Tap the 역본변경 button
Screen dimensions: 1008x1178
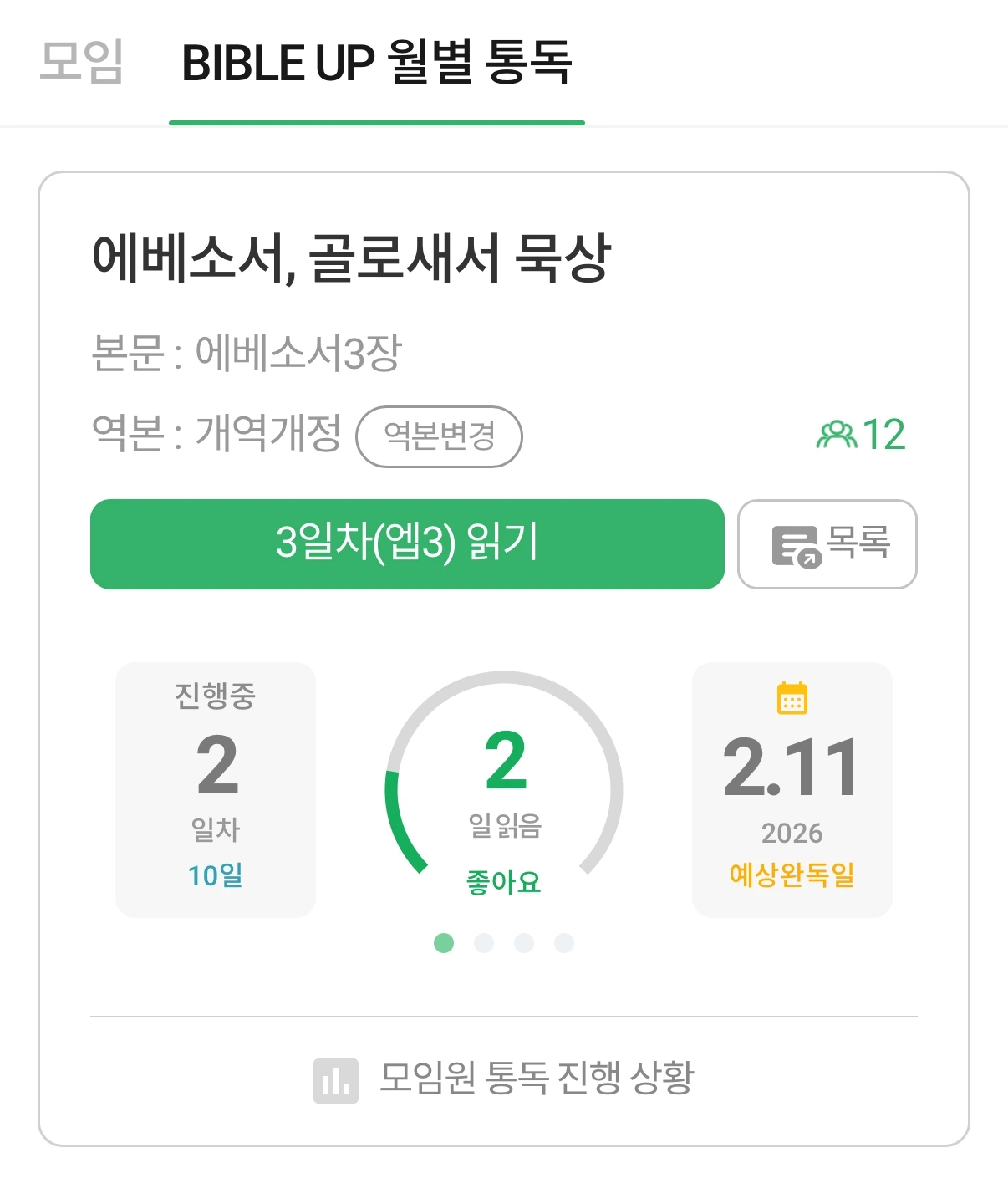pyautogui.click(x=439, y=436)
